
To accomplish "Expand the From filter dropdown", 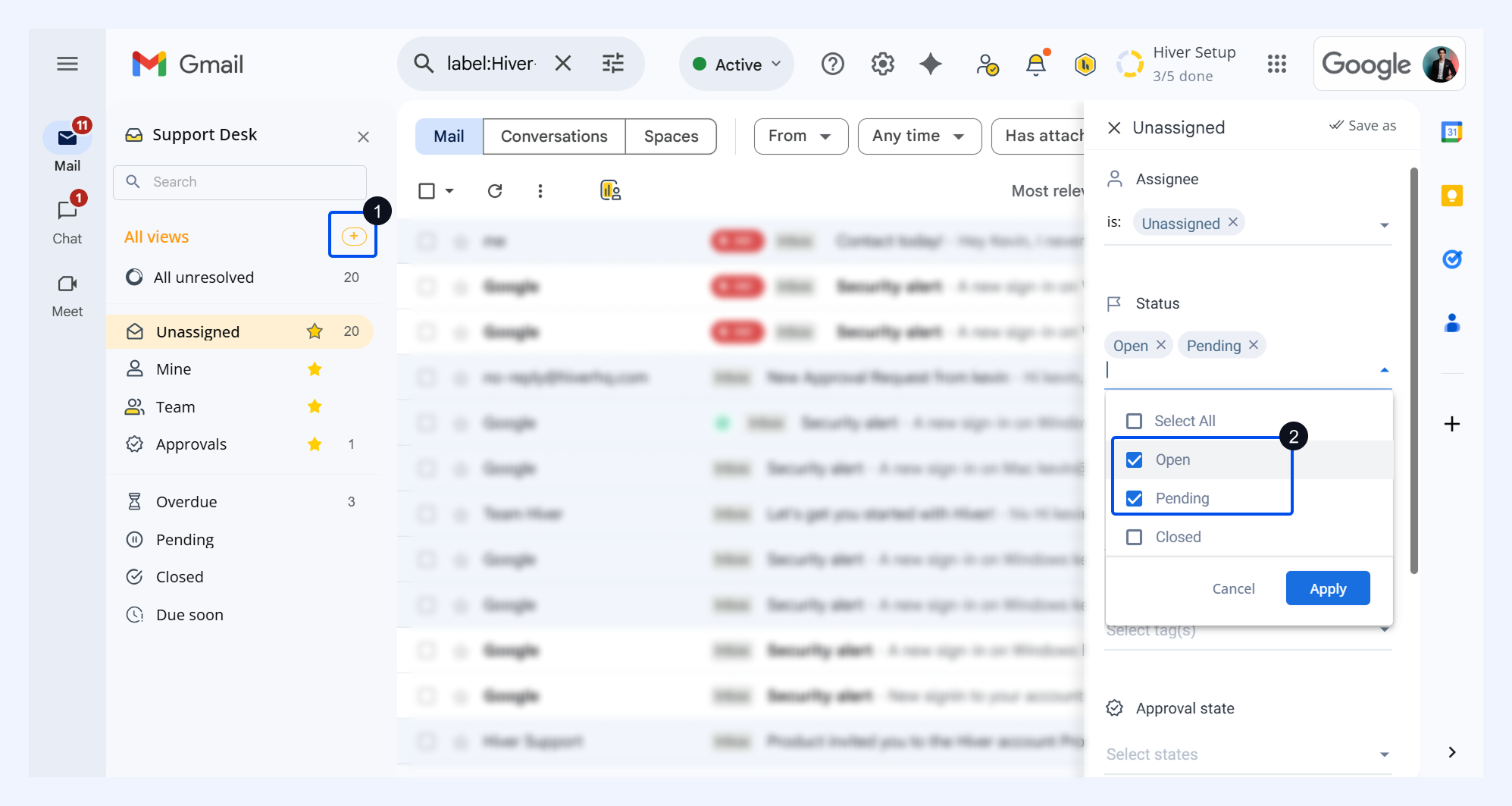I will pyautogui.click(x=800, y=136).
